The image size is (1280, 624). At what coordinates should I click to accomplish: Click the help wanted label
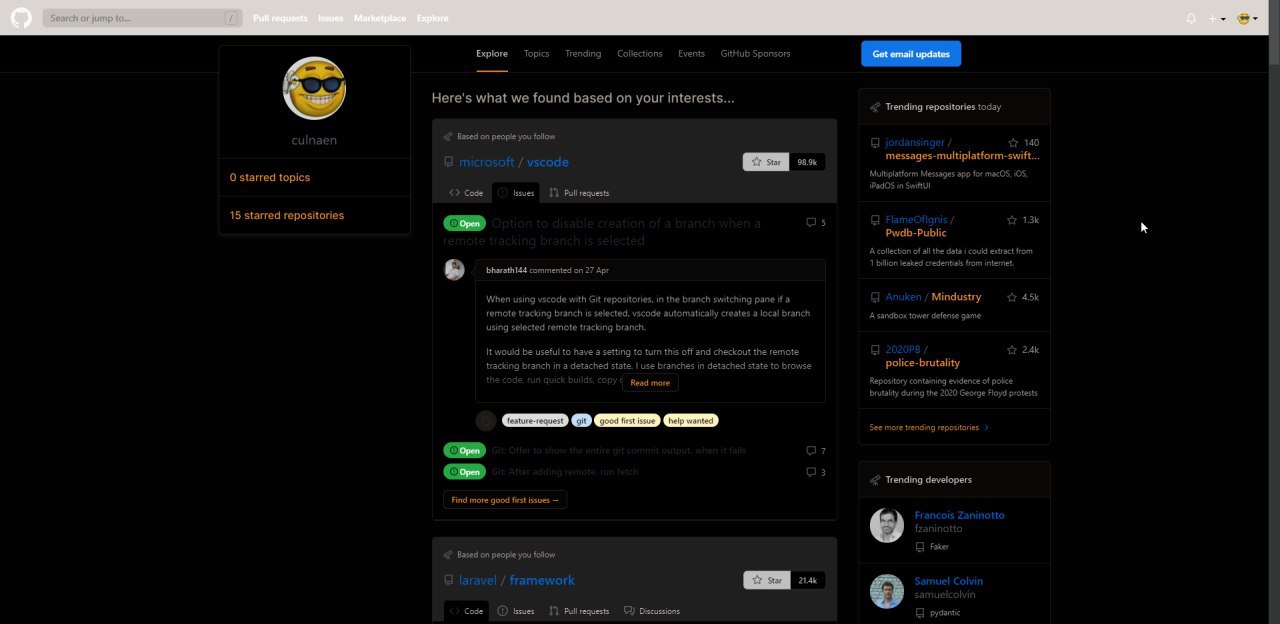click(x=691, y=421)
